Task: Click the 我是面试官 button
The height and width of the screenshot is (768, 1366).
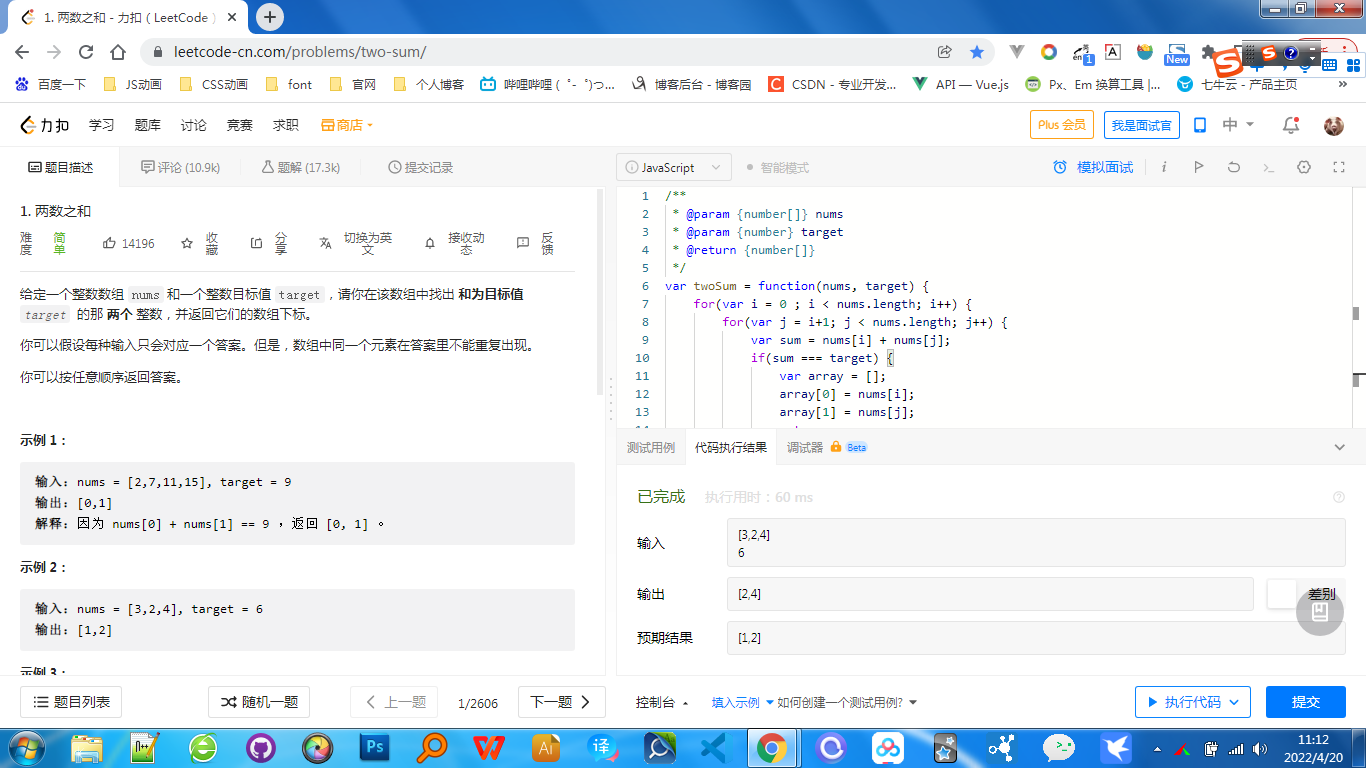Action: [x=1142, y=125]
